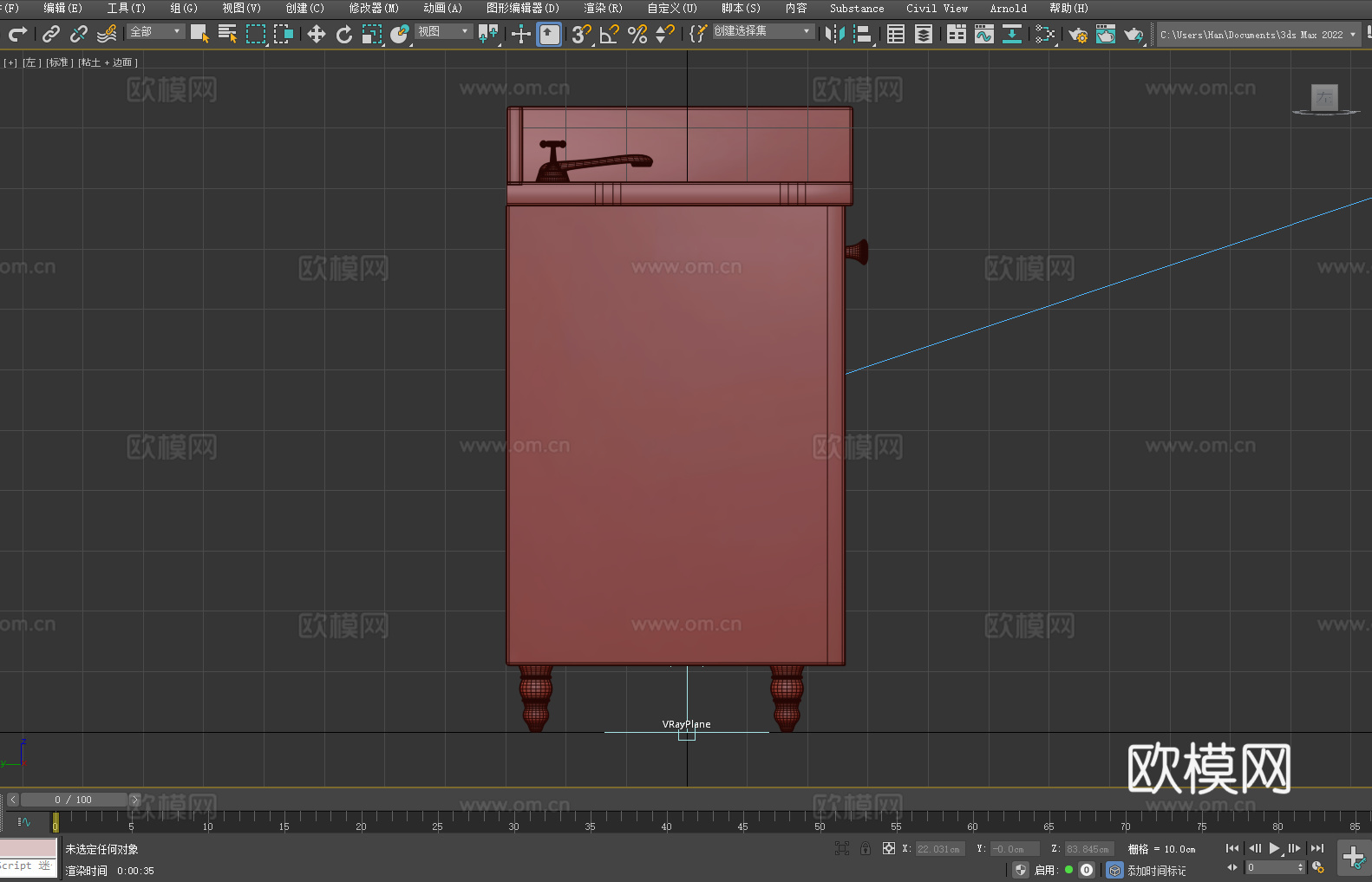
Task: Click the X coordinate field
Action: click(x=940, y=849)
